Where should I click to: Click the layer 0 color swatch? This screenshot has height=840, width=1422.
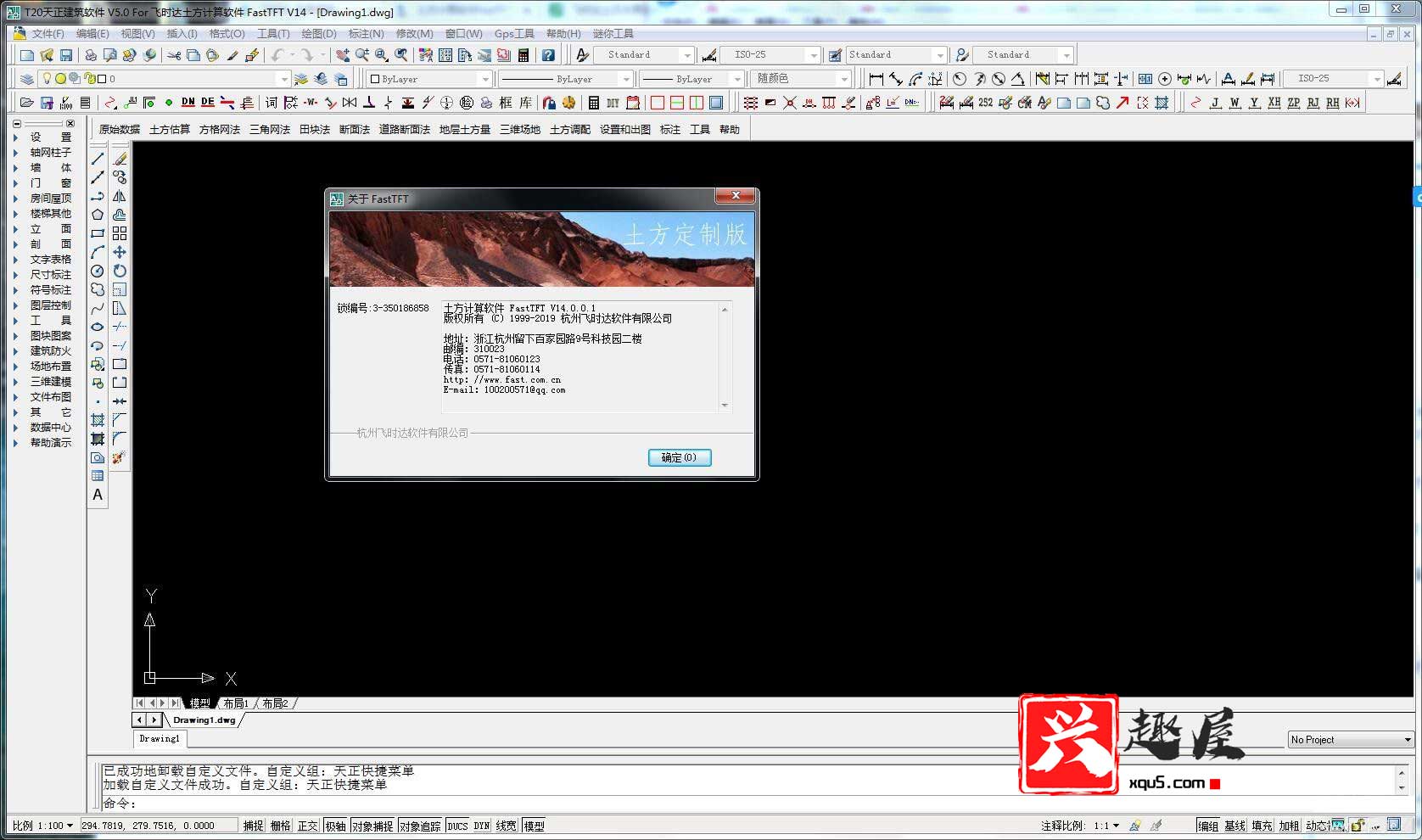click(102, 79)
